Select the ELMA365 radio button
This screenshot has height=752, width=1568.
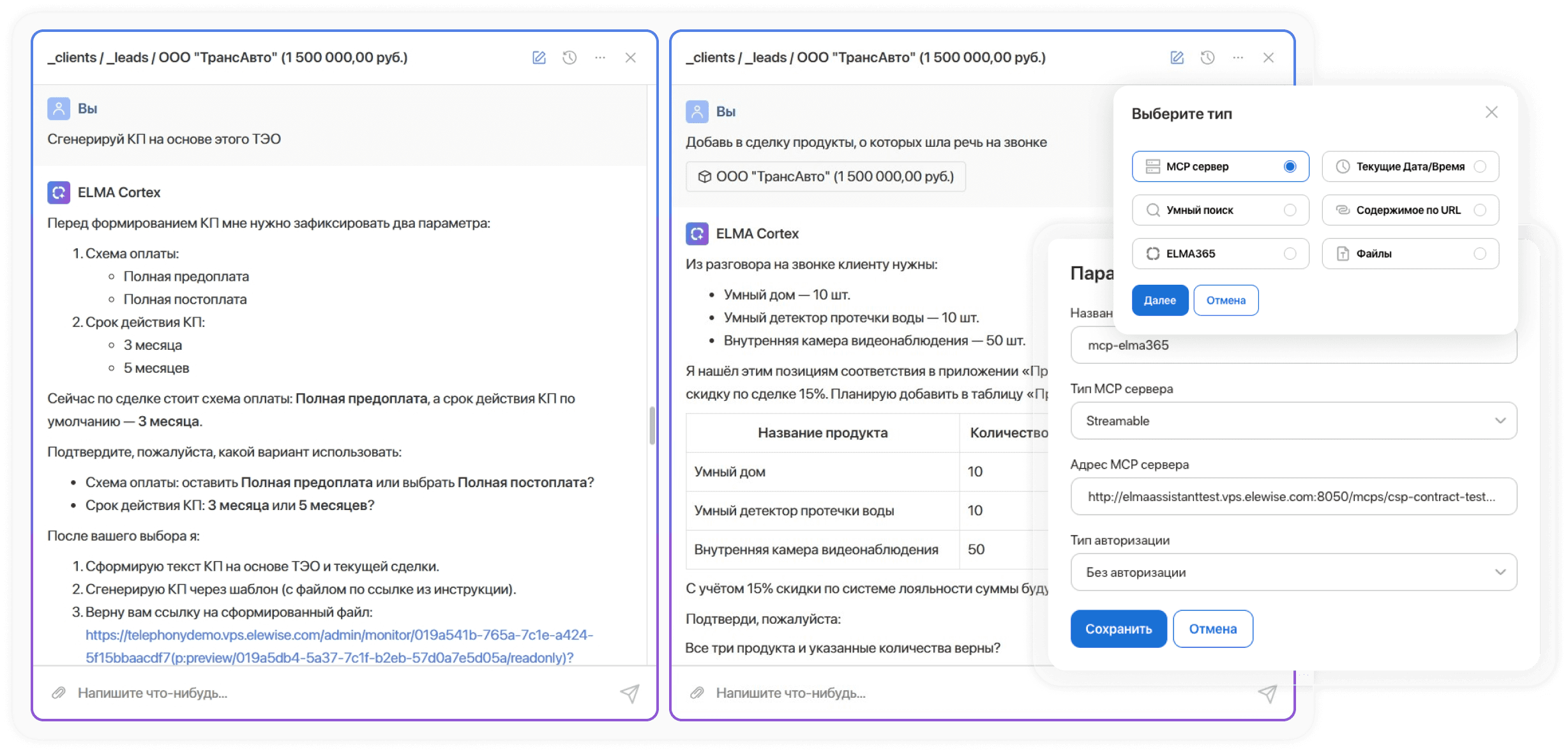1291,253
